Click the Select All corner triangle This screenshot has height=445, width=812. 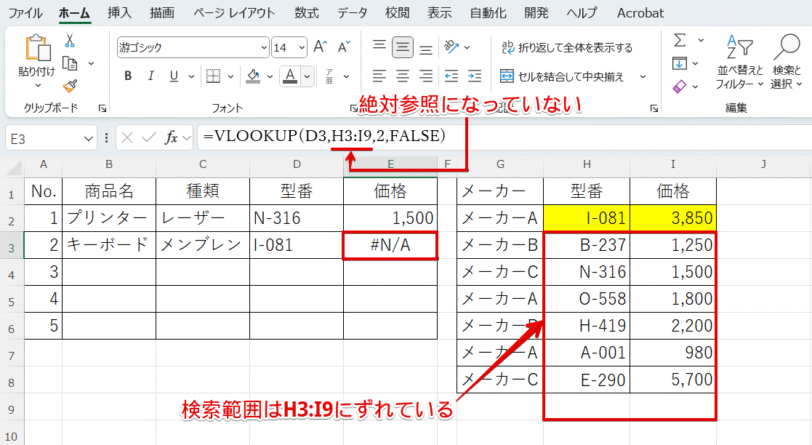13,167
